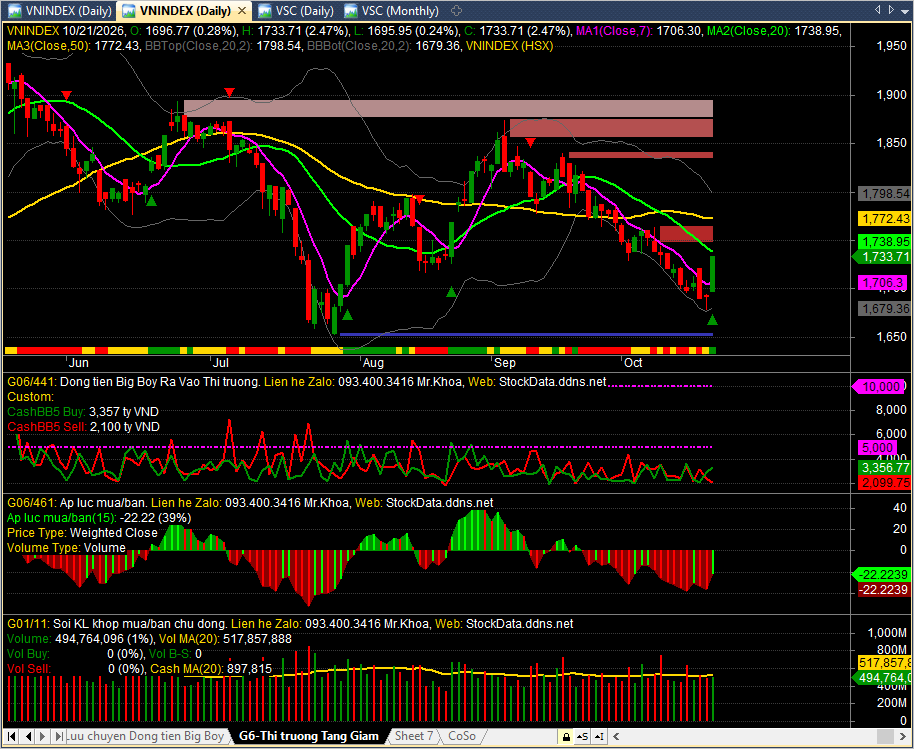Viewport: 914px width, 749px height.
Task: Toggle the symbol link (S) button
Action: pos(583,737)
